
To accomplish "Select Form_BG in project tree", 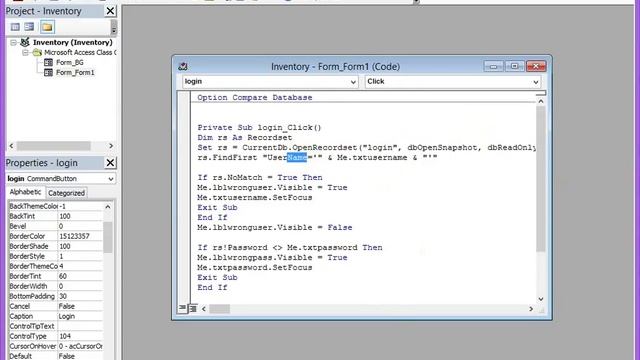I will (70, 62).
